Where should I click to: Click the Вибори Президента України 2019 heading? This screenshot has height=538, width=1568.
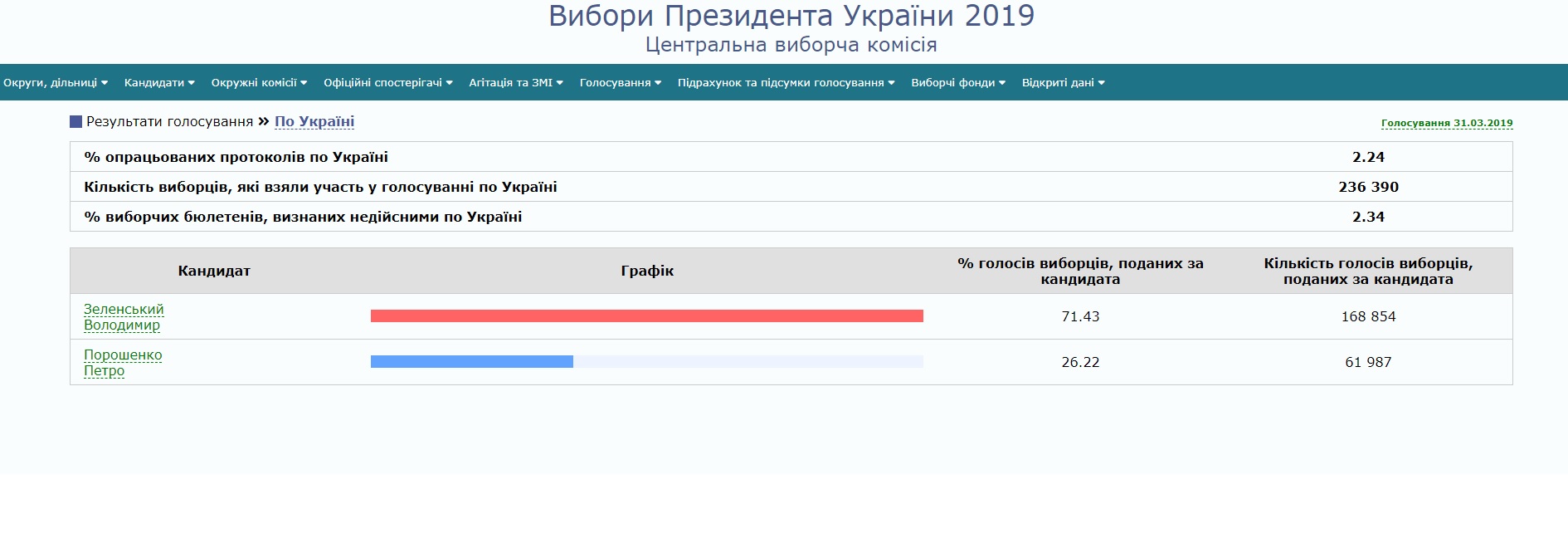click(791, 17)
